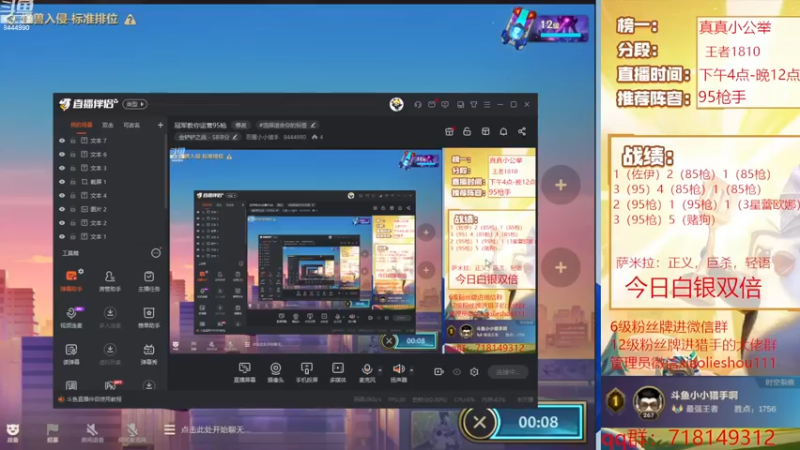Click lower plus button beside preview
The image size is (800, 450).
[x=561, y=267]
